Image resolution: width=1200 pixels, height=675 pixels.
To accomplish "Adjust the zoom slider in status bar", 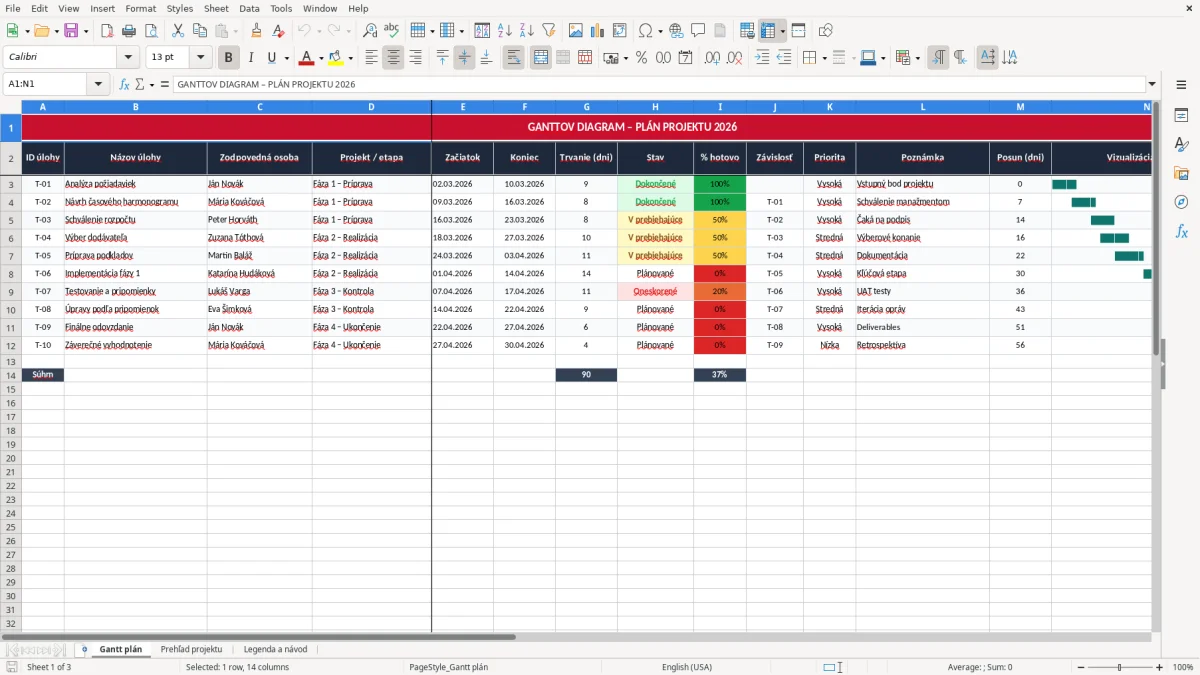I will [x=1119, y=667].
